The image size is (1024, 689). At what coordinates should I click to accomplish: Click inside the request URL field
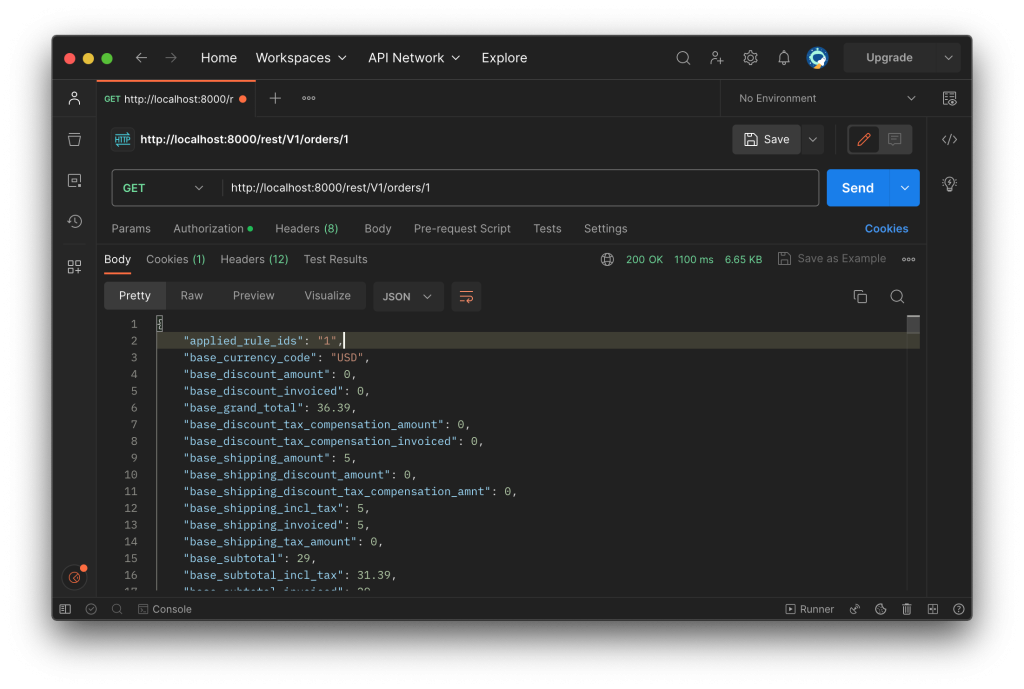click(450, 187)
